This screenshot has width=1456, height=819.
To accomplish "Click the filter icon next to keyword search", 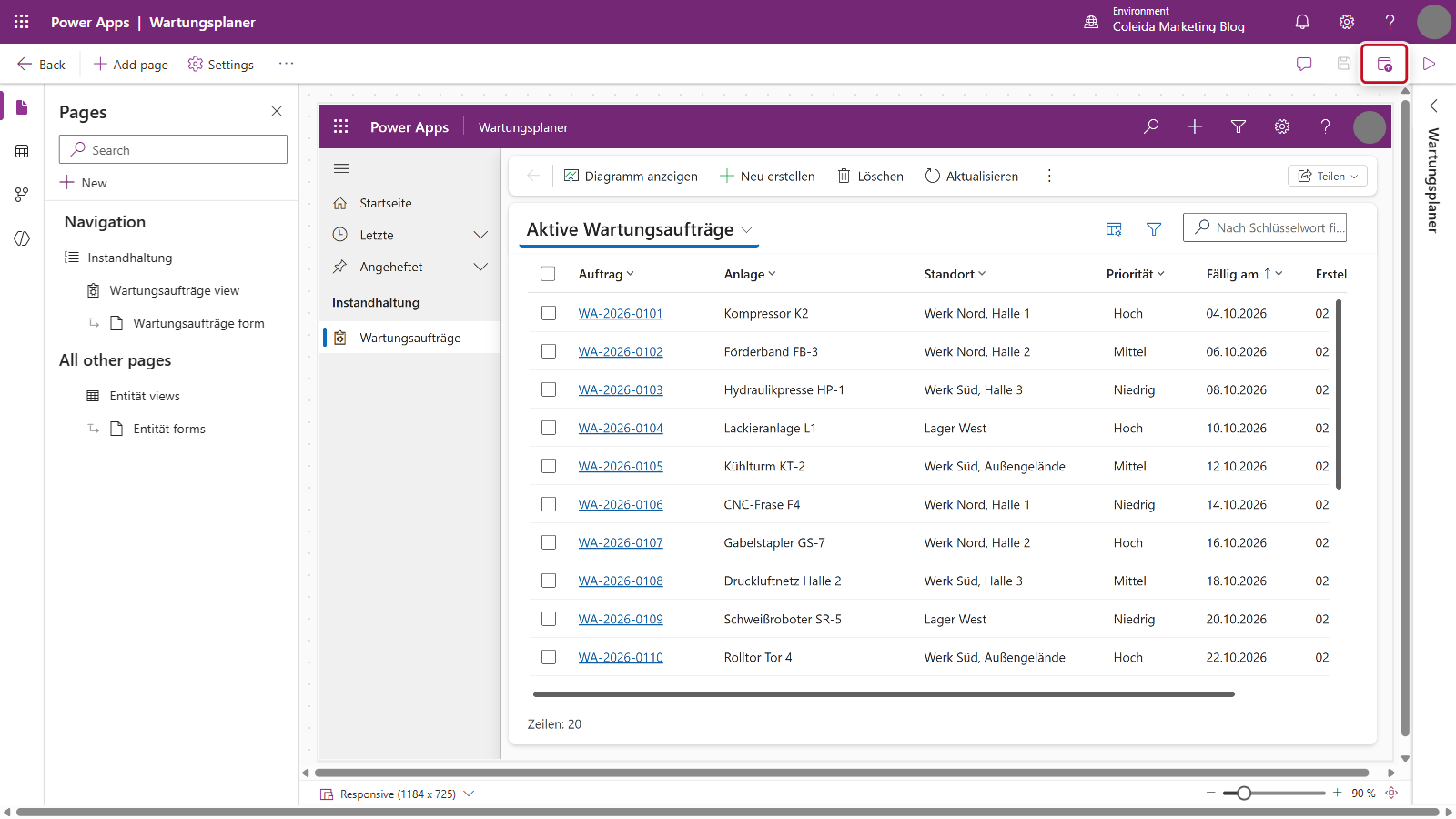I will coord(1154,229).
